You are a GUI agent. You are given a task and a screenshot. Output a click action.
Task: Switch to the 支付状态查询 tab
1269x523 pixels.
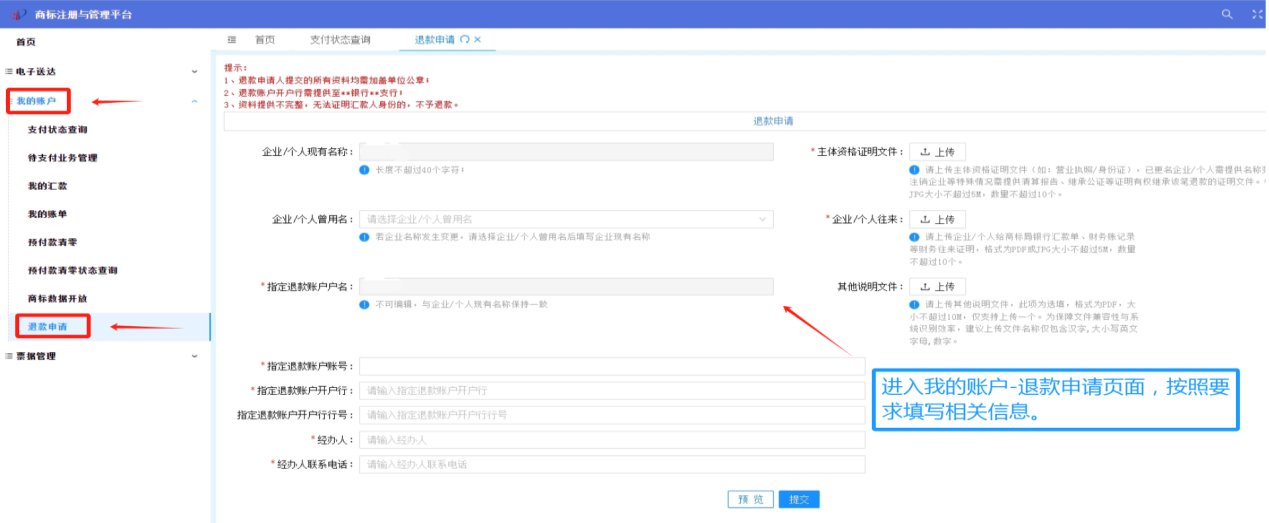click(x=340, y=40)
